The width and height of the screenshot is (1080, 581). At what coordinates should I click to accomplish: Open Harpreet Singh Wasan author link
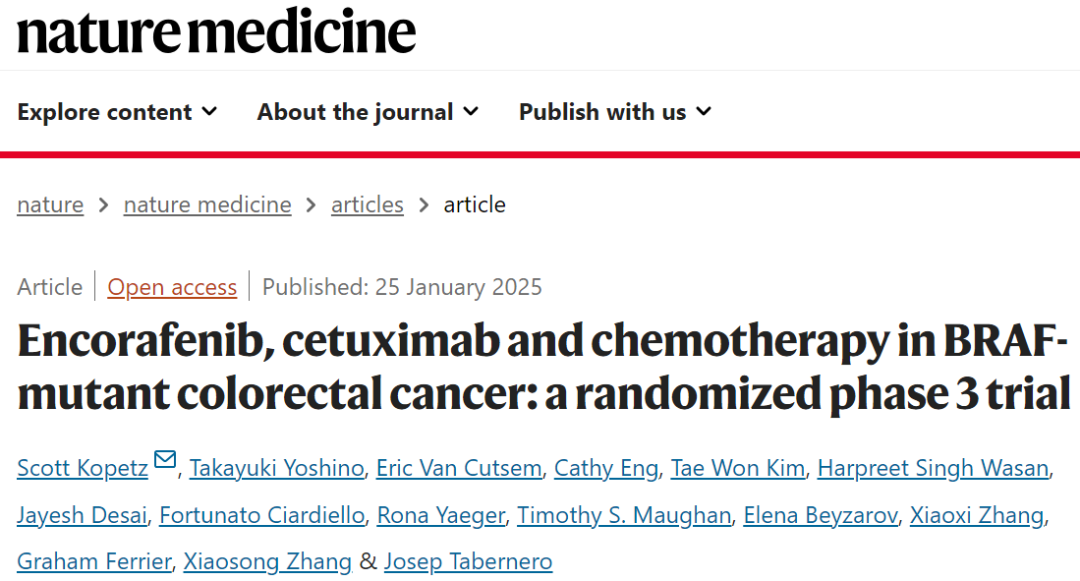(933, 468)
